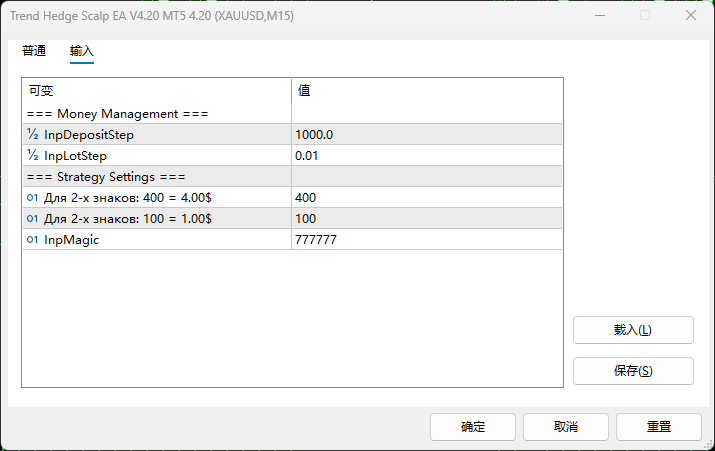Screen dimensions: 715x451
Task: Confirm with the 确定 button
Action: 473,427
